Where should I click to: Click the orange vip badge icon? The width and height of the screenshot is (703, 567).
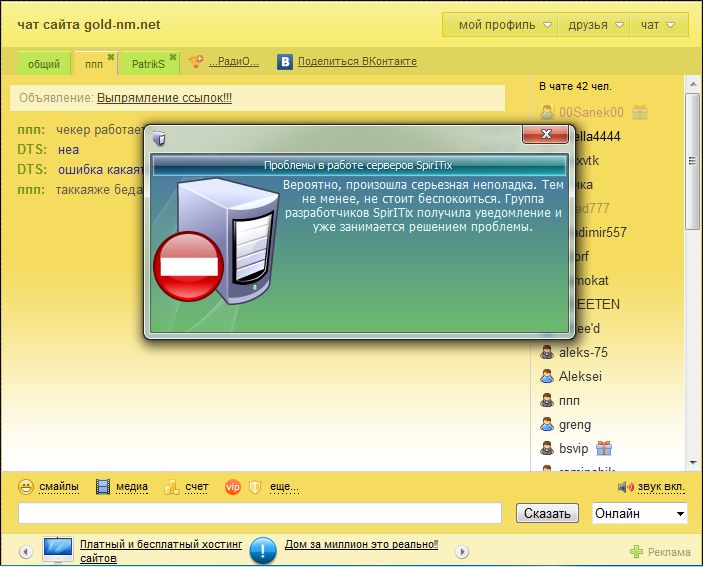232,487
